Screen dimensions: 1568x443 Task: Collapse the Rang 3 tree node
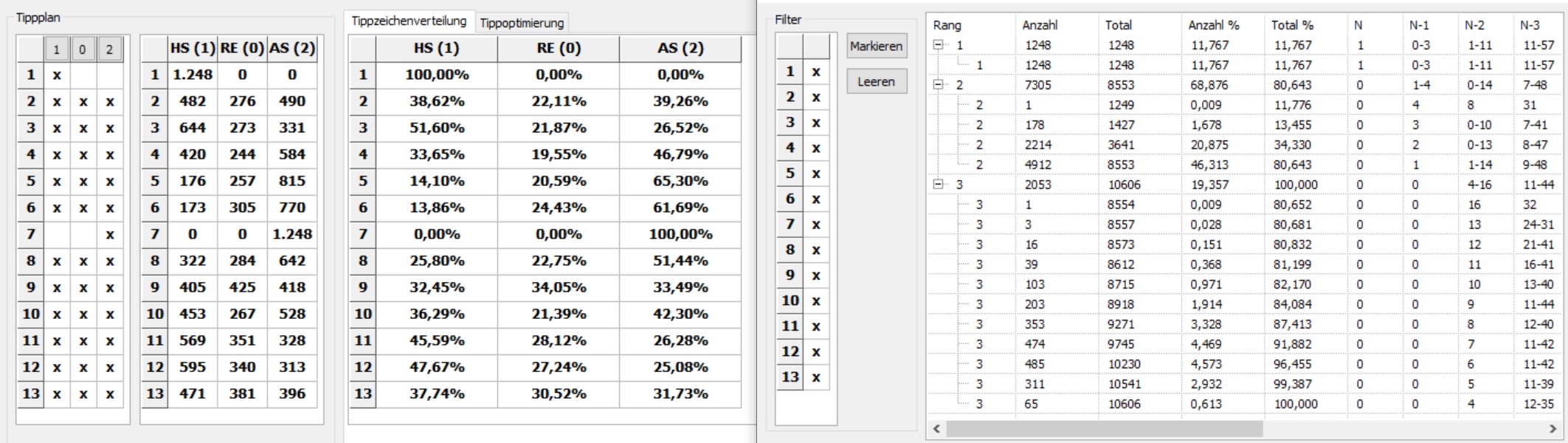pyautogui.click(x=938, y=185)
